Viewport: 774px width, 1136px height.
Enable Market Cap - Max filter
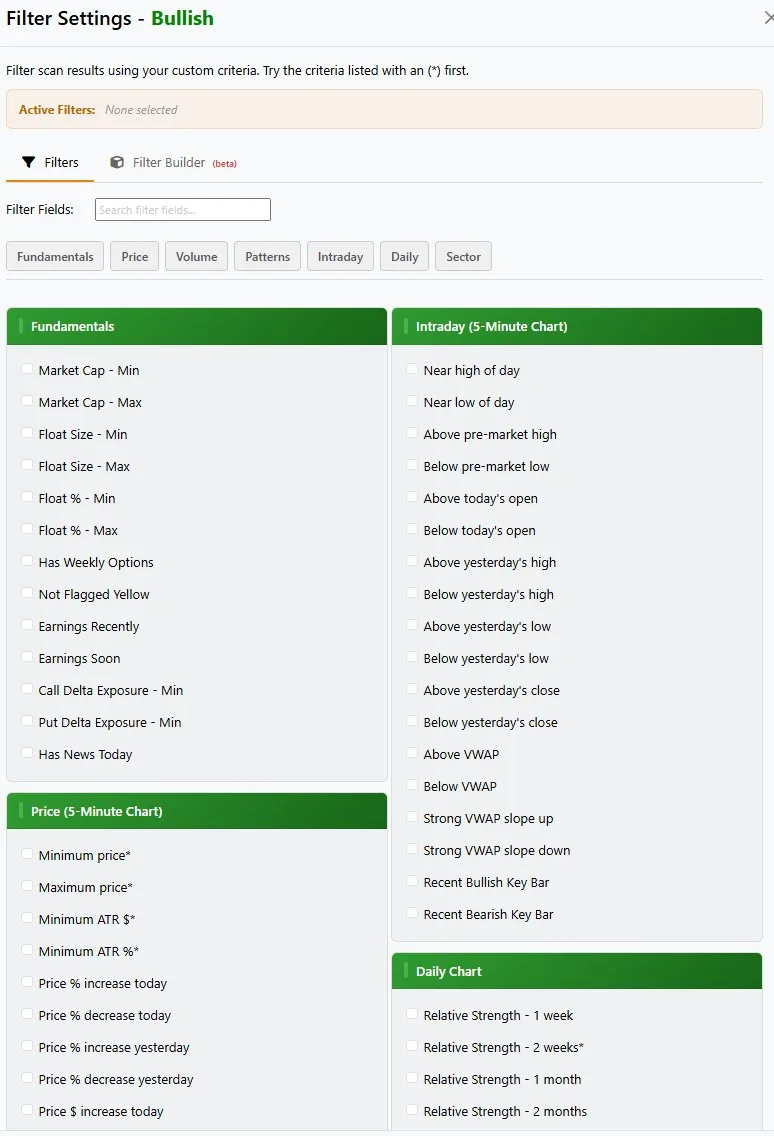(x=27, y=401)
